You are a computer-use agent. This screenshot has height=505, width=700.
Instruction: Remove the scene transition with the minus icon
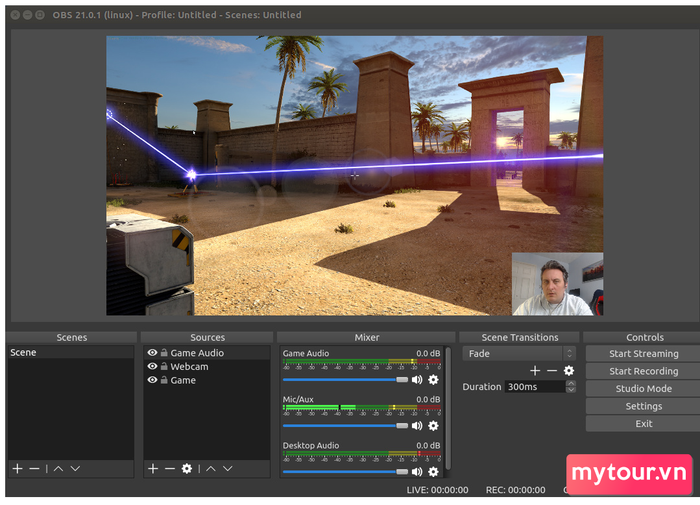point(552,371)
